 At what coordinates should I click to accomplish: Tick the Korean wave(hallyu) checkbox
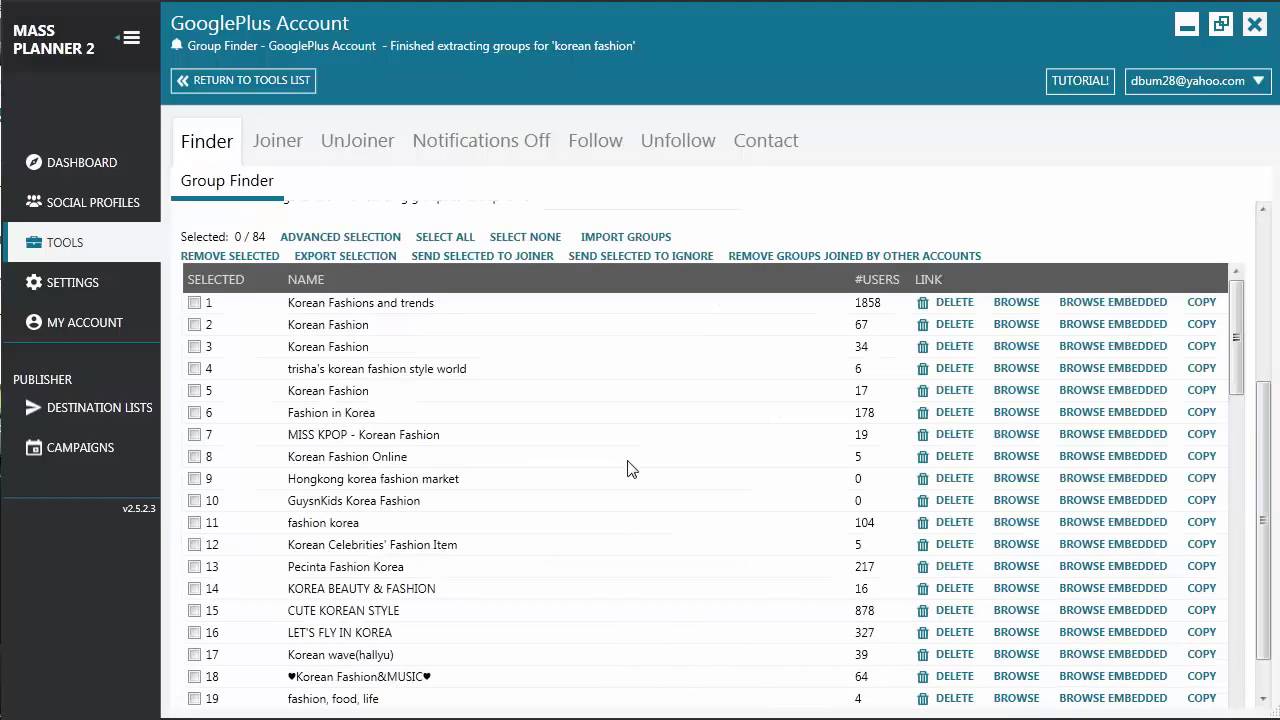[194, 655]
